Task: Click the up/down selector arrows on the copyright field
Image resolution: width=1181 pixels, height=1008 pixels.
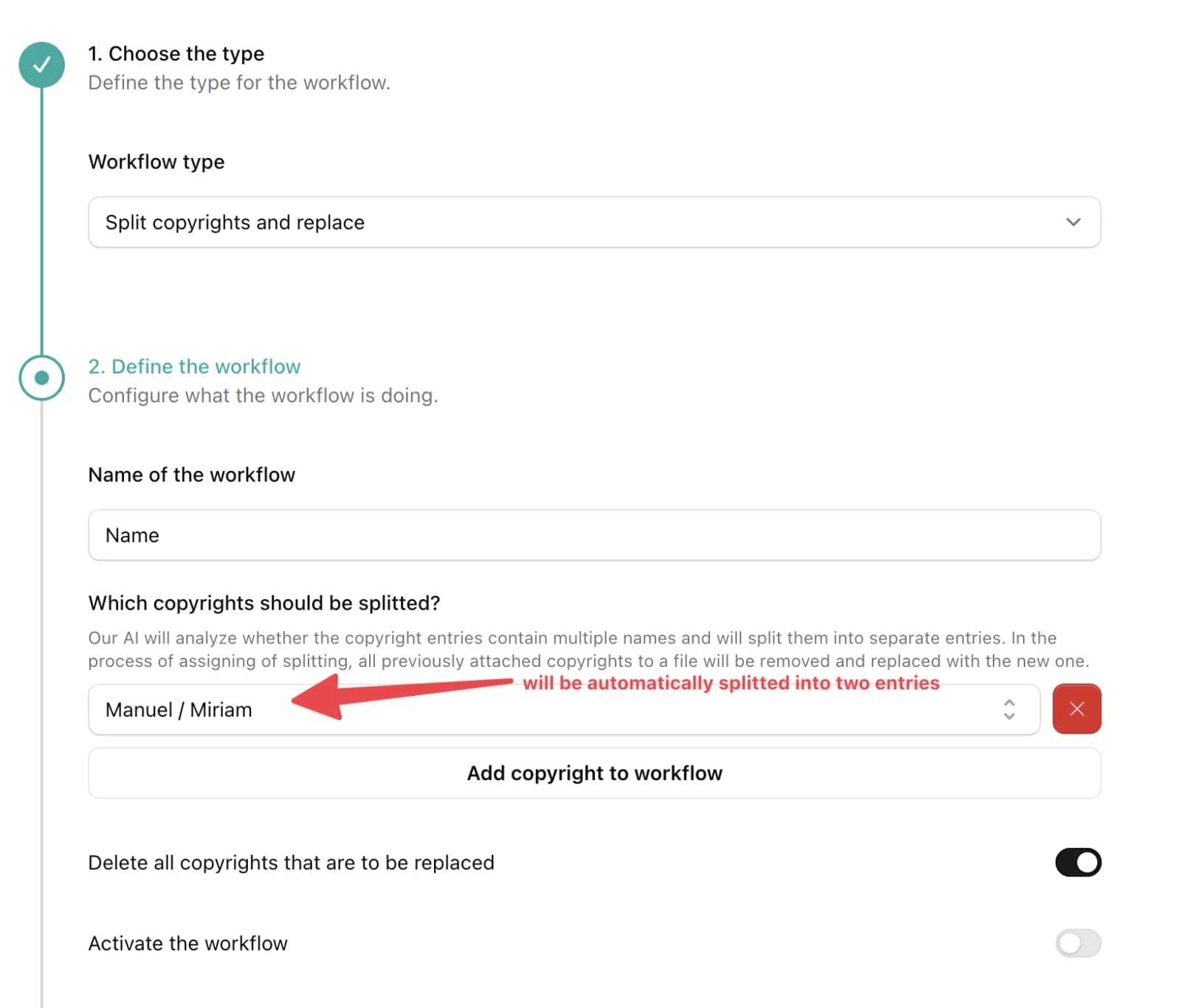Action: tap(1009, 709)
